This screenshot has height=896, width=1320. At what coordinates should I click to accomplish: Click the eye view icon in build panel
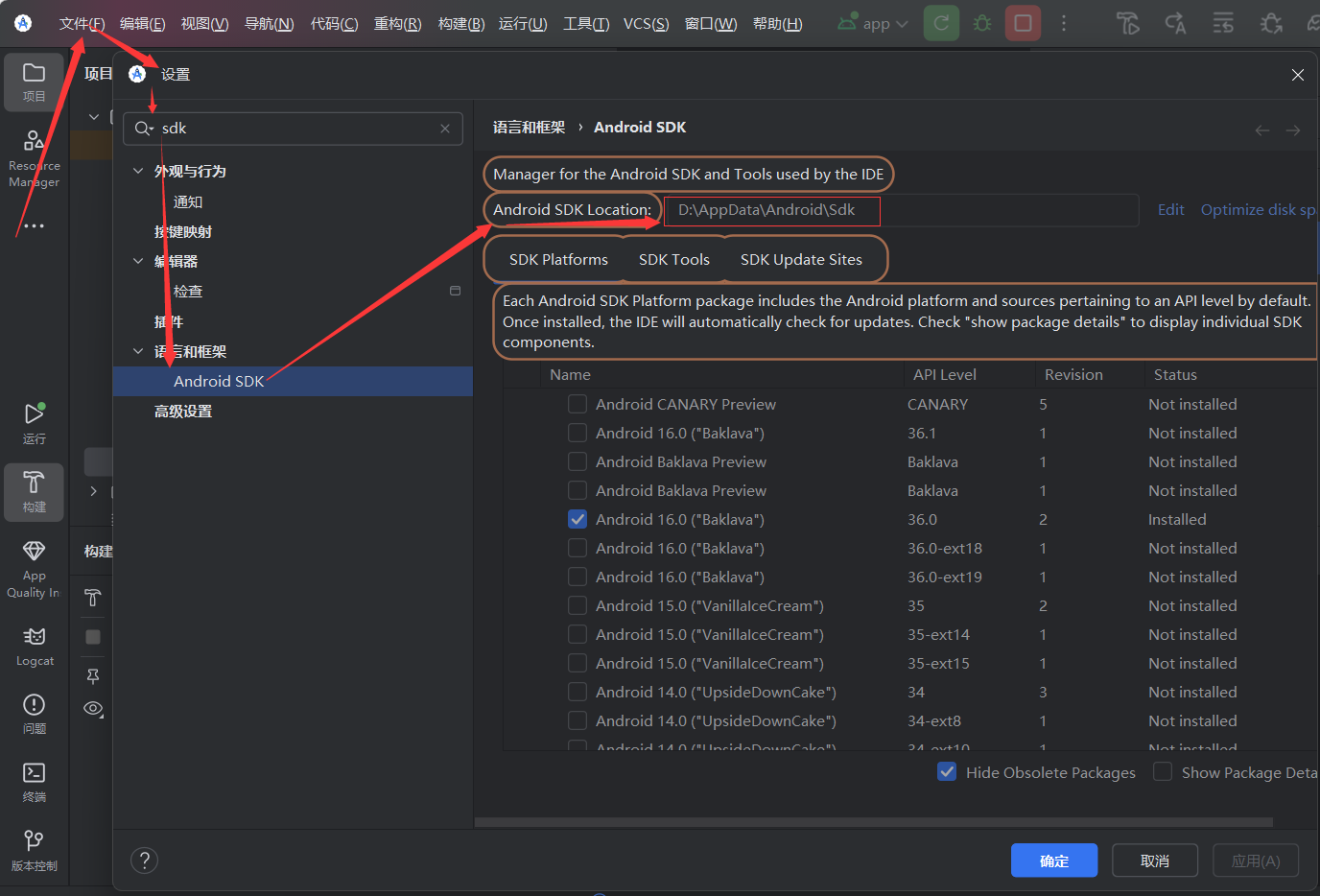pos(93,709)
